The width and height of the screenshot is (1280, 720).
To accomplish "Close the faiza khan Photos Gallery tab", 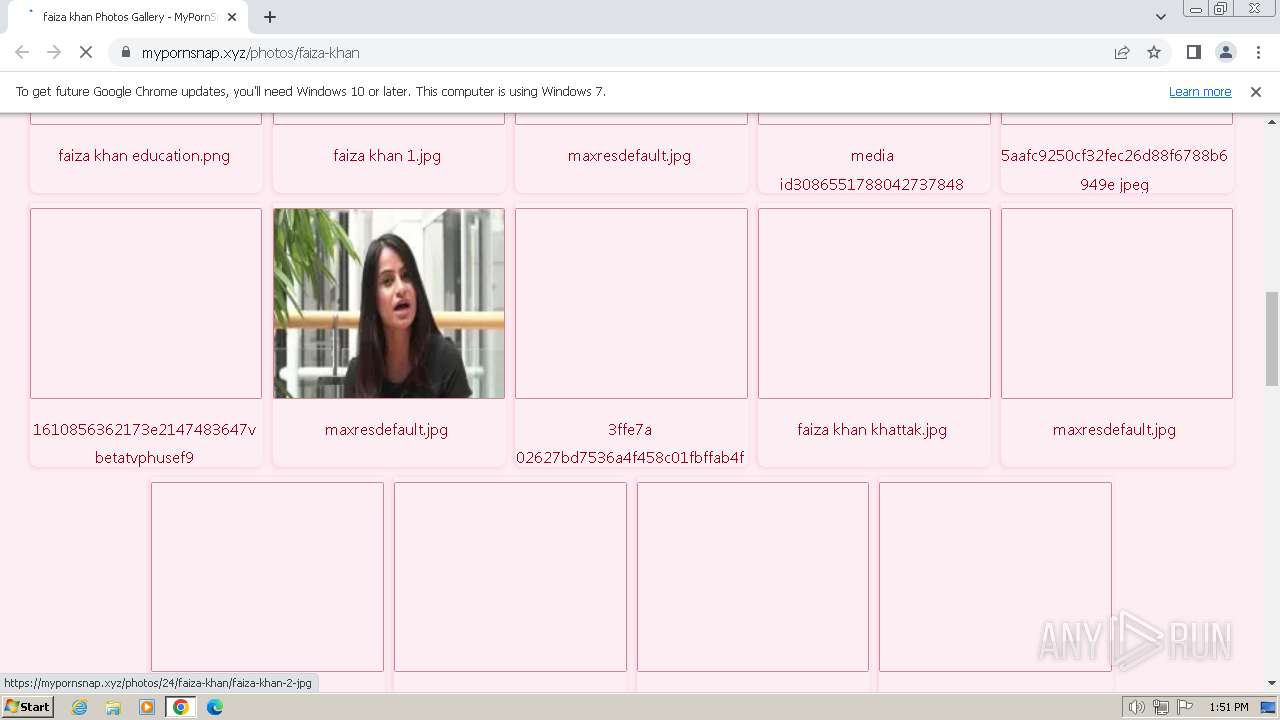I will pos(232,17).
